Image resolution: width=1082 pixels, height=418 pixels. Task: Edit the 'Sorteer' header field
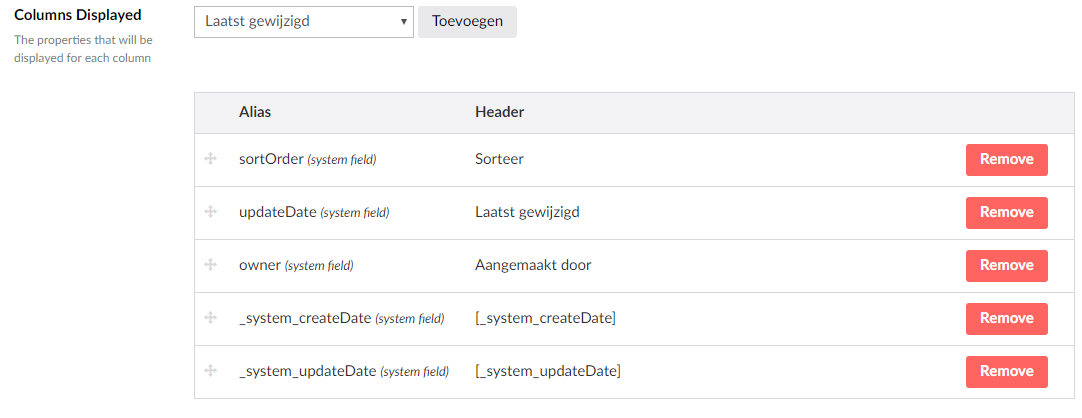pos(499,159)
